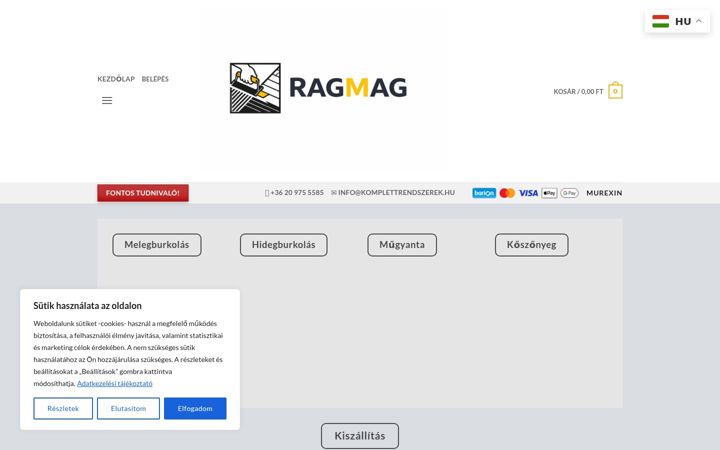The width and height of the screenshot is (720, 450).
Task: Open the MUREXIN link
Action: pos(604,193)
